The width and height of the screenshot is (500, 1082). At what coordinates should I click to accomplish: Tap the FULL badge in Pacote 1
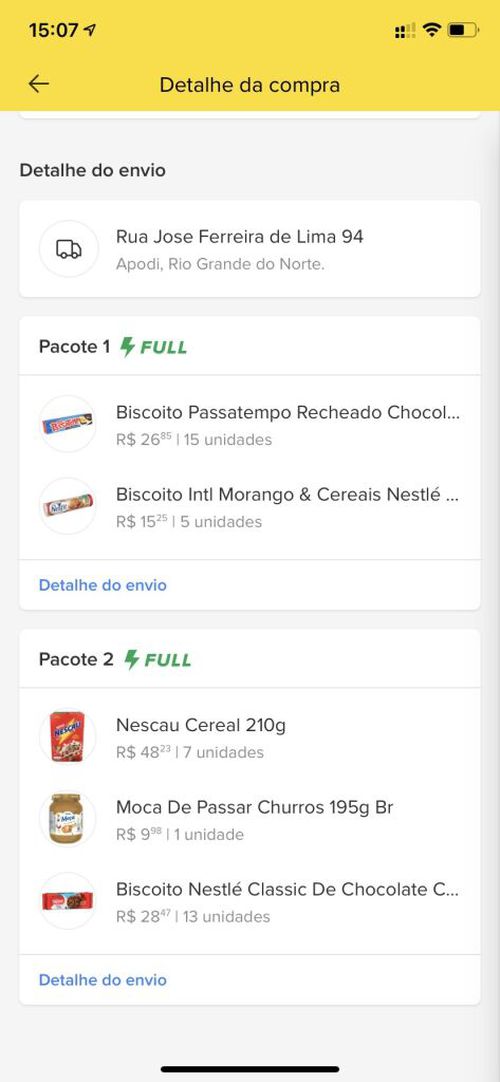coord(153,346)
